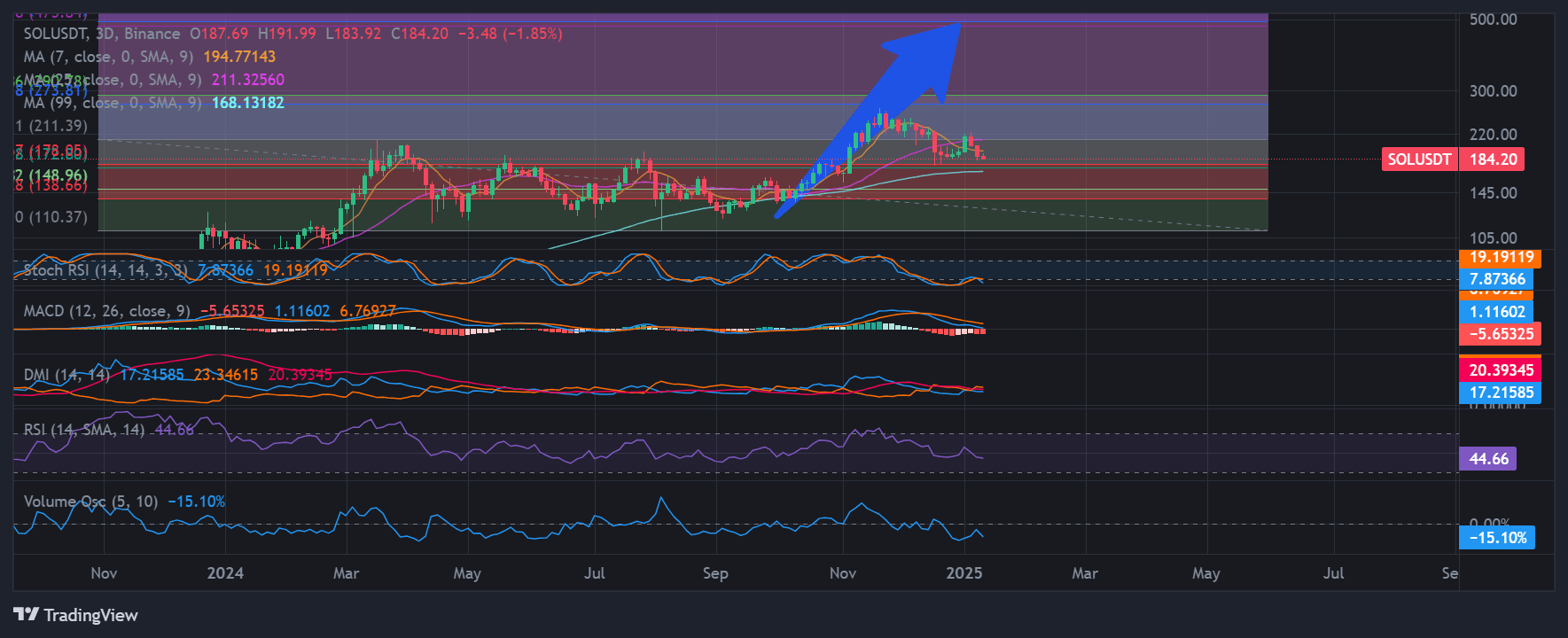Select the close price C184.20 in the title legend
Viewport: 1568px width, 638px height.
point(420,34)
